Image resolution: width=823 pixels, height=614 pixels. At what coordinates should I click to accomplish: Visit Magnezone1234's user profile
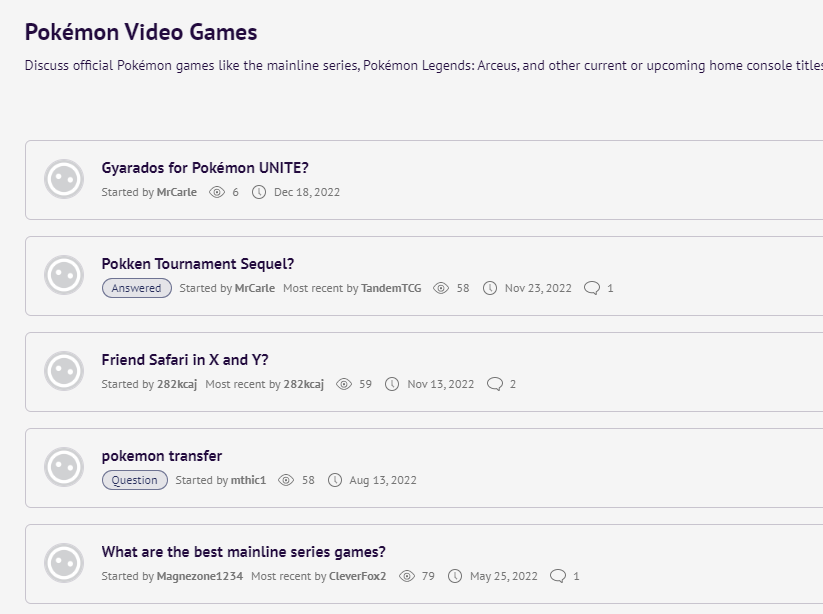click(200, 577)
